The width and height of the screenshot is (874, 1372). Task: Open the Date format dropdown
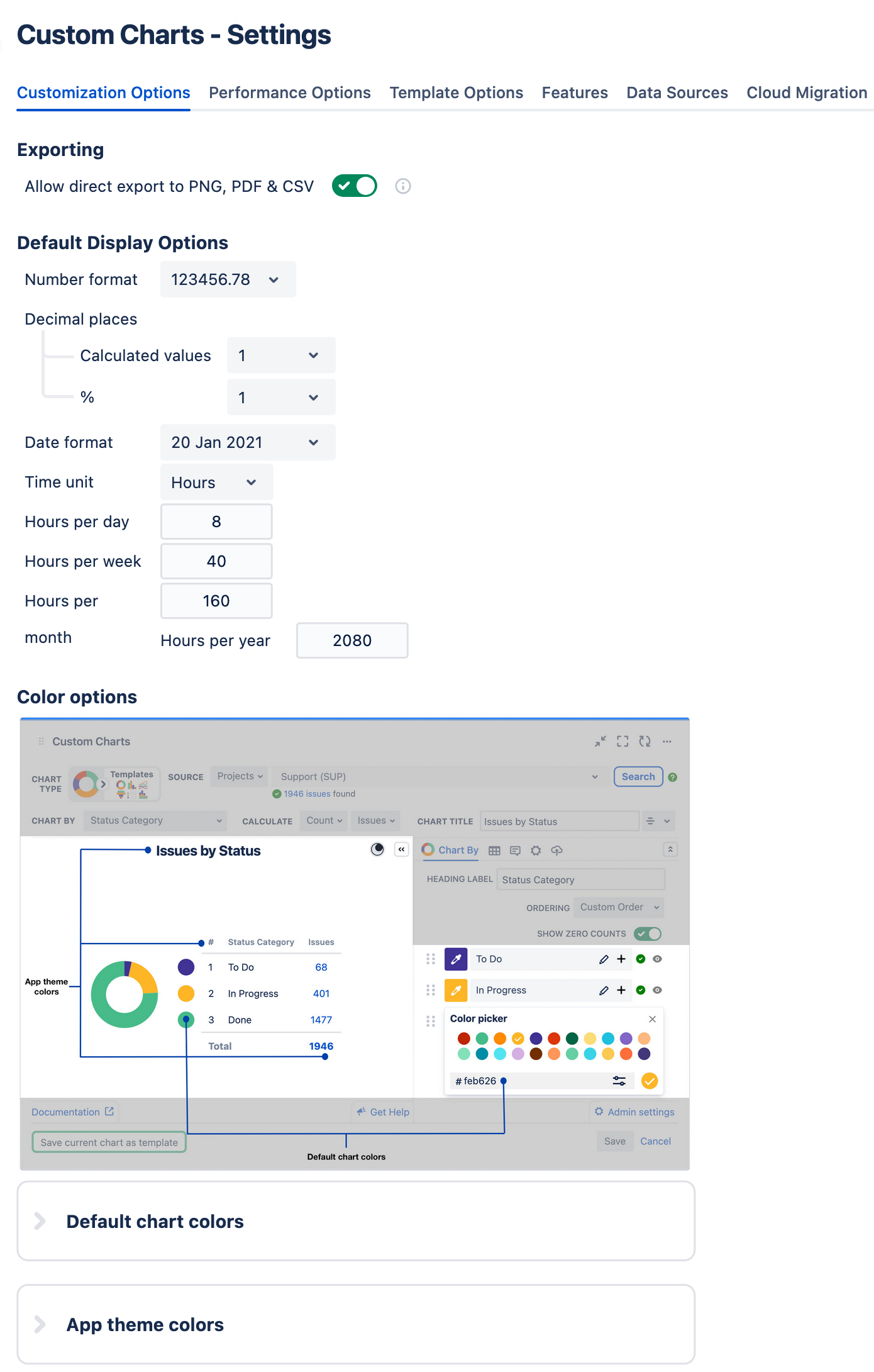pos(247,442)
